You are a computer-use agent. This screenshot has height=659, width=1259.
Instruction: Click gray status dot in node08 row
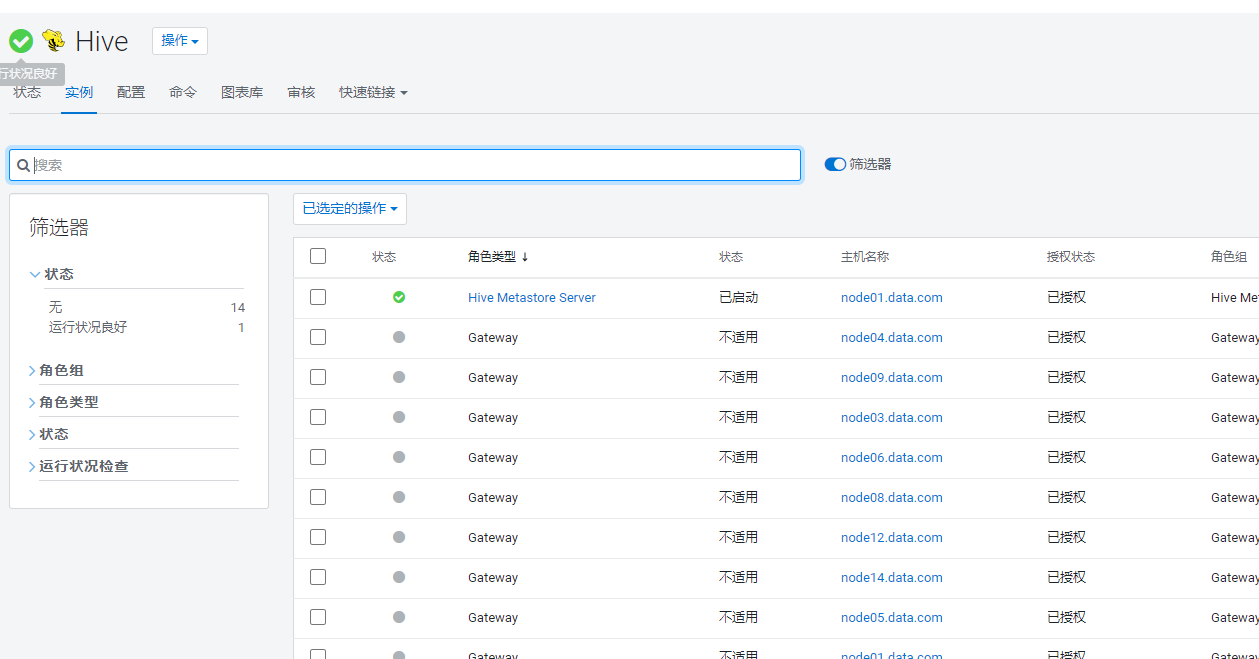coord(399,497)
